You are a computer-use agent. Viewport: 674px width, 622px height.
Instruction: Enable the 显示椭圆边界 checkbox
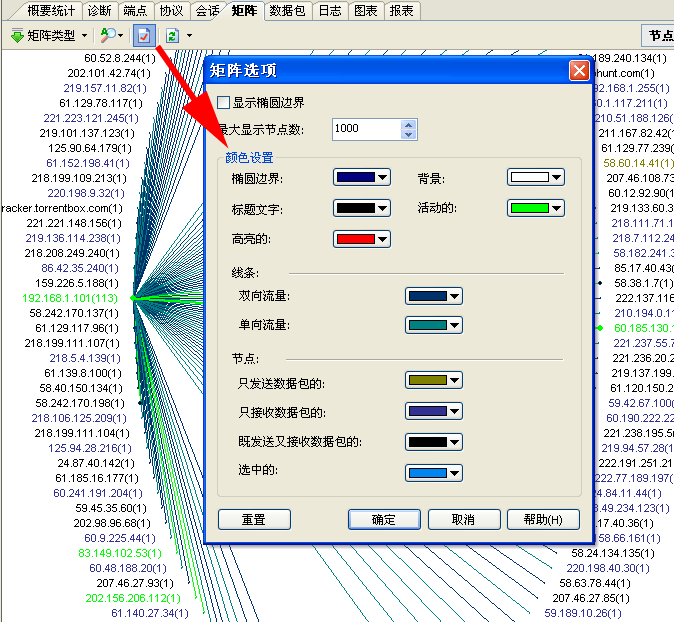click(x=223, y=103)
